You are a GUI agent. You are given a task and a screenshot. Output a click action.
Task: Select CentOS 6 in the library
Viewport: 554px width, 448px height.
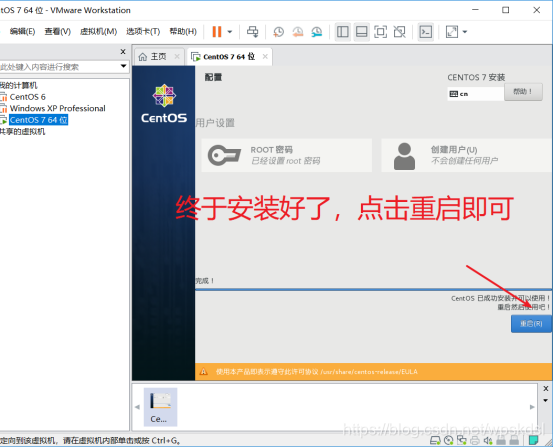click(x=28, y=97)
